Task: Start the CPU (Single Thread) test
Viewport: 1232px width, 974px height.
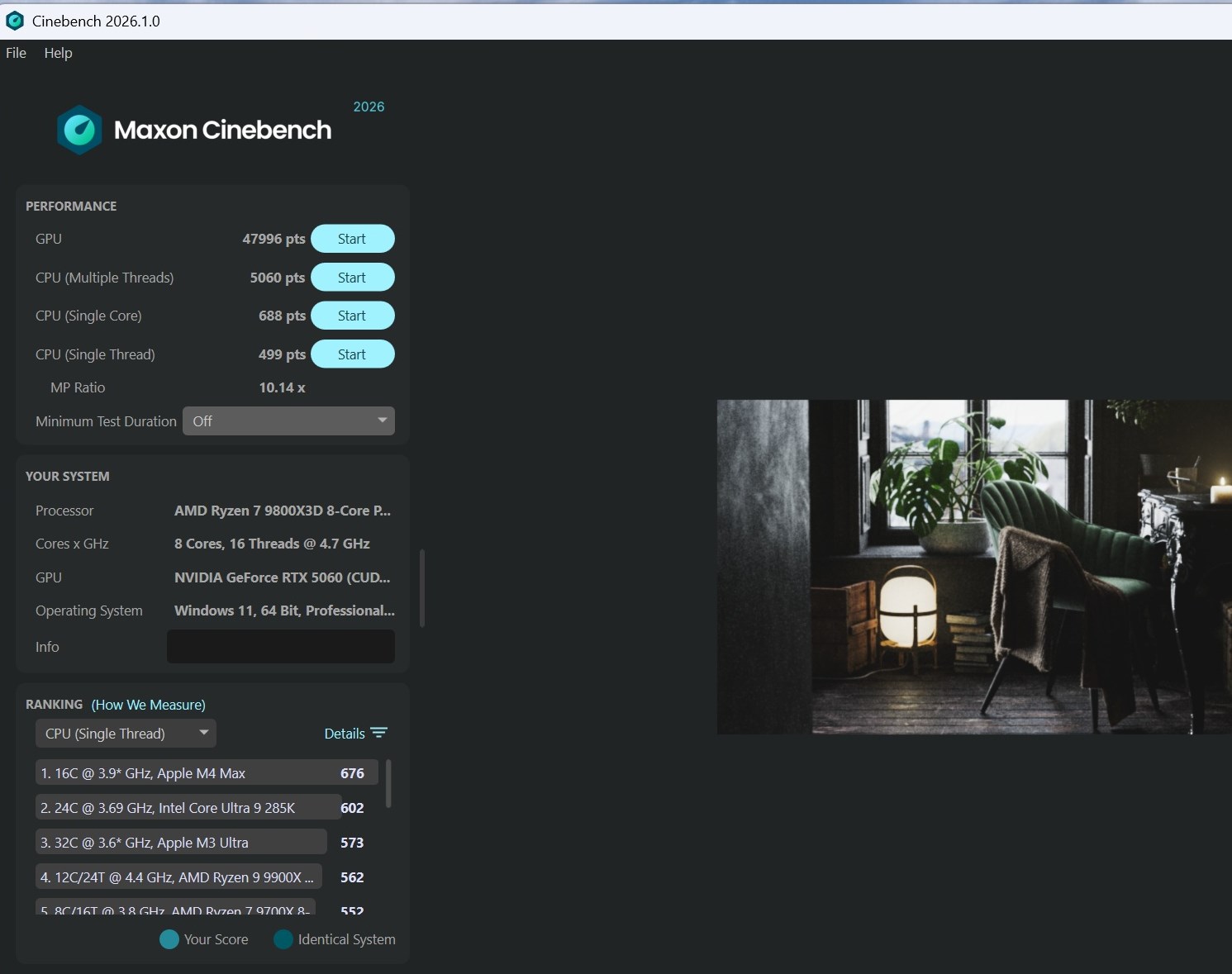Action: 353,354
